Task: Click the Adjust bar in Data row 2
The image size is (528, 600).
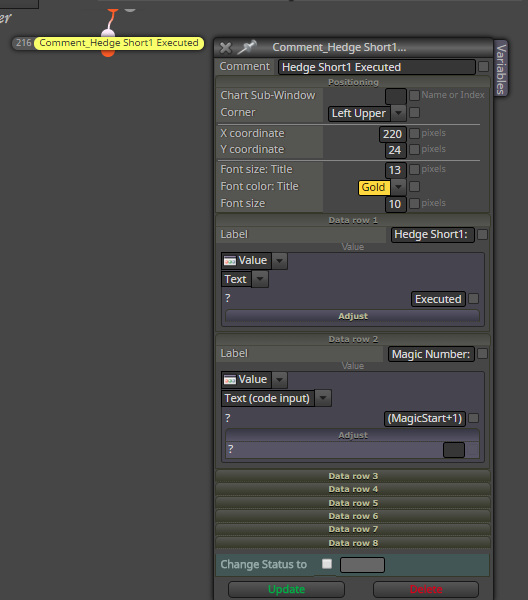Action: tap(352, 435)
